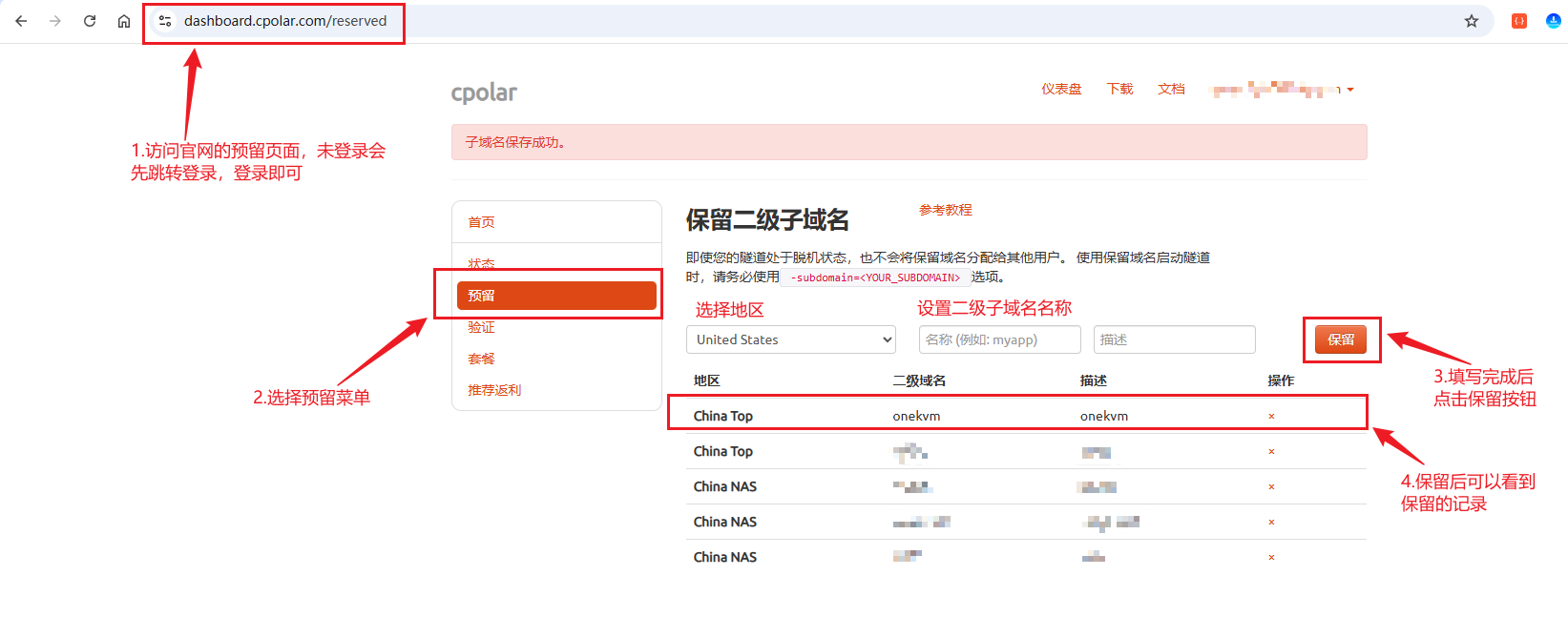The height and width of the screenshot is (617, 1568).
Task: Delete the onekvm reserved subdomain row
Action: (x=1271, y=417)
